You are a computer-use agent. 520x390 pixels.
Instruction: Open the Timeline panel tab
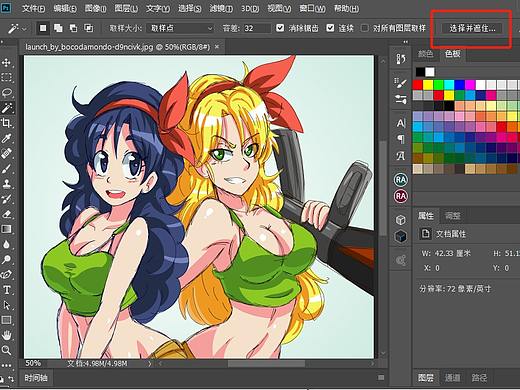point(36,378)
